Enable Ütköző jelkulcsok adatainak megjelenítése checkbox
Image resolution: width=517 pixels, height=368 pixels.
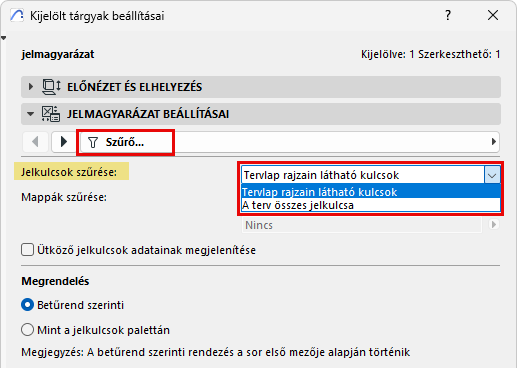(27, 250)
